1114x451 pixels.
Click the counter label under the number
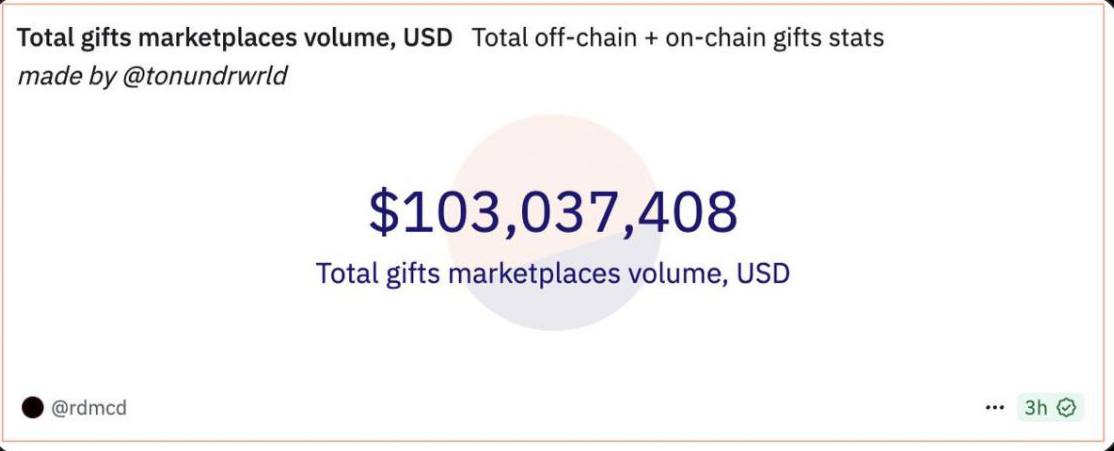pos(553,273)
